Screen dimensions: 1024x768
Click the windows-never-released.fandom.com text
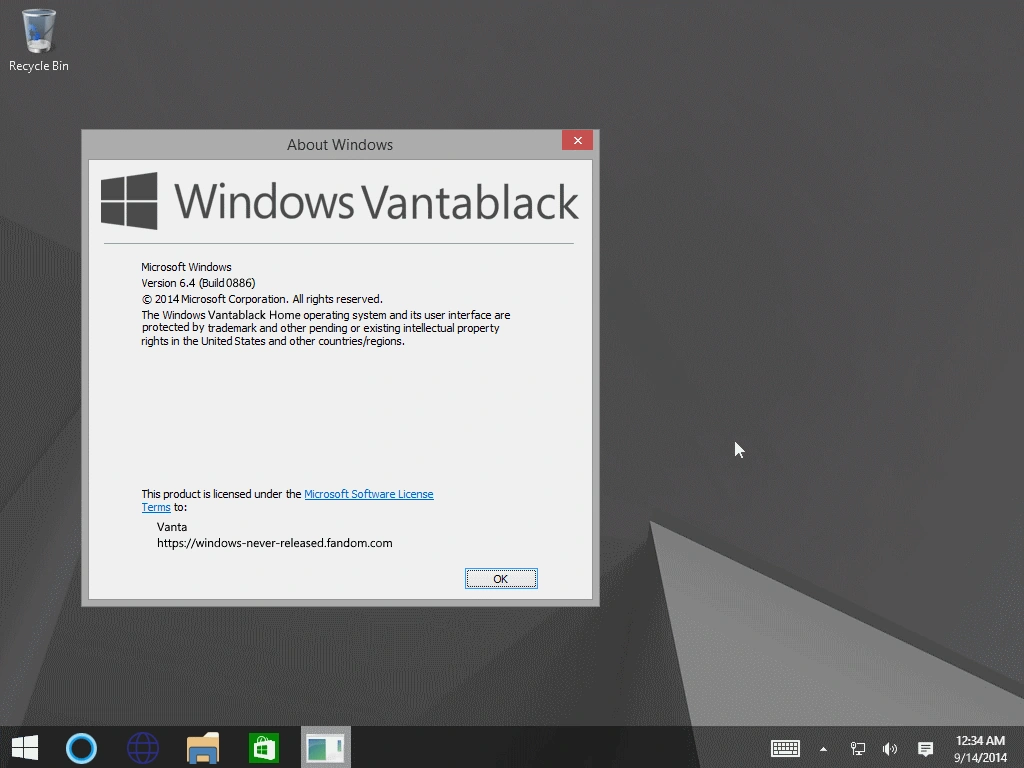coord(274,543)
